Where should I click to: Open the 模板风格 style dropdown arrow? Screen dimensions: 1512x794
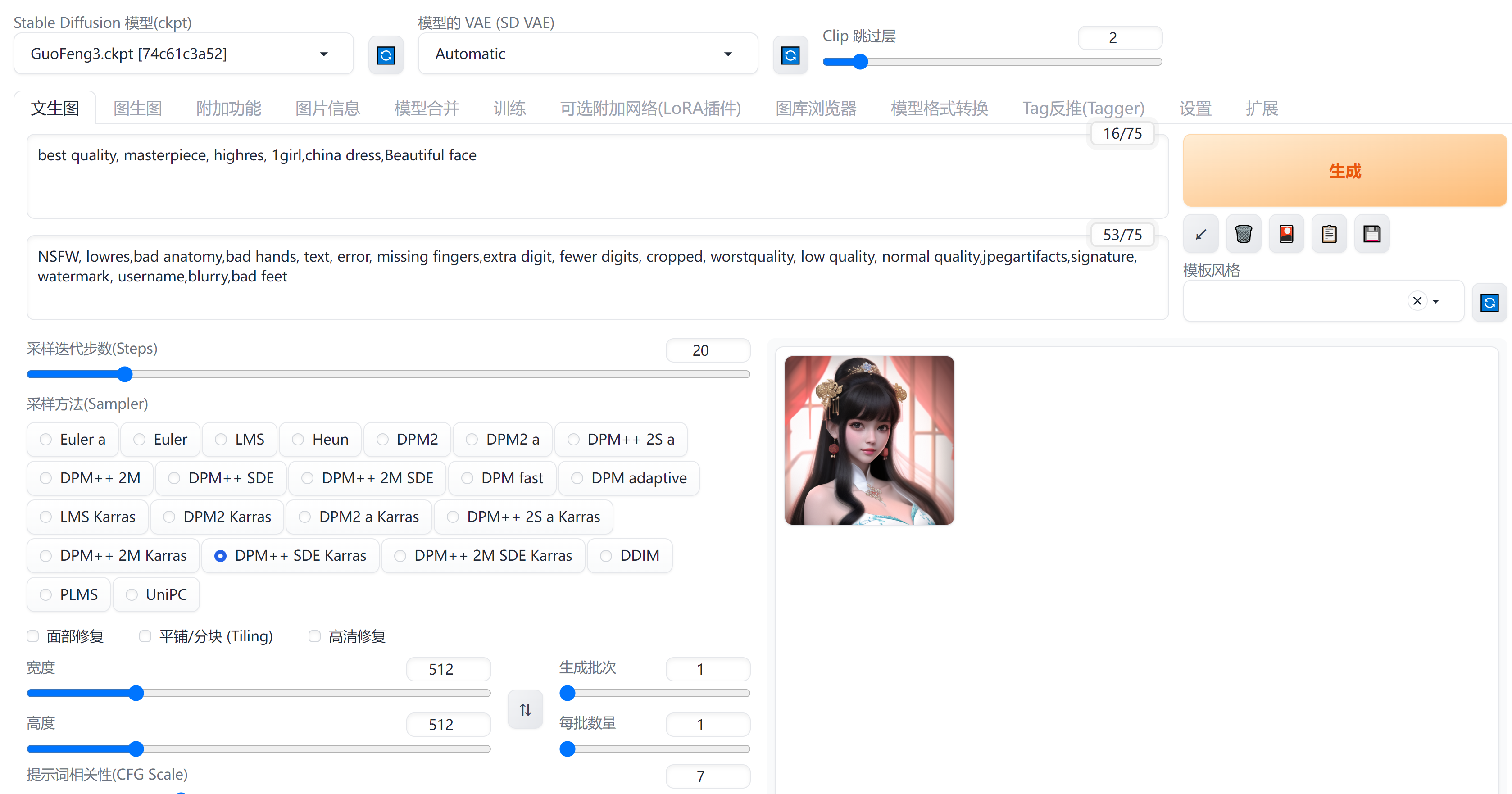click(x=1436, y=302)
